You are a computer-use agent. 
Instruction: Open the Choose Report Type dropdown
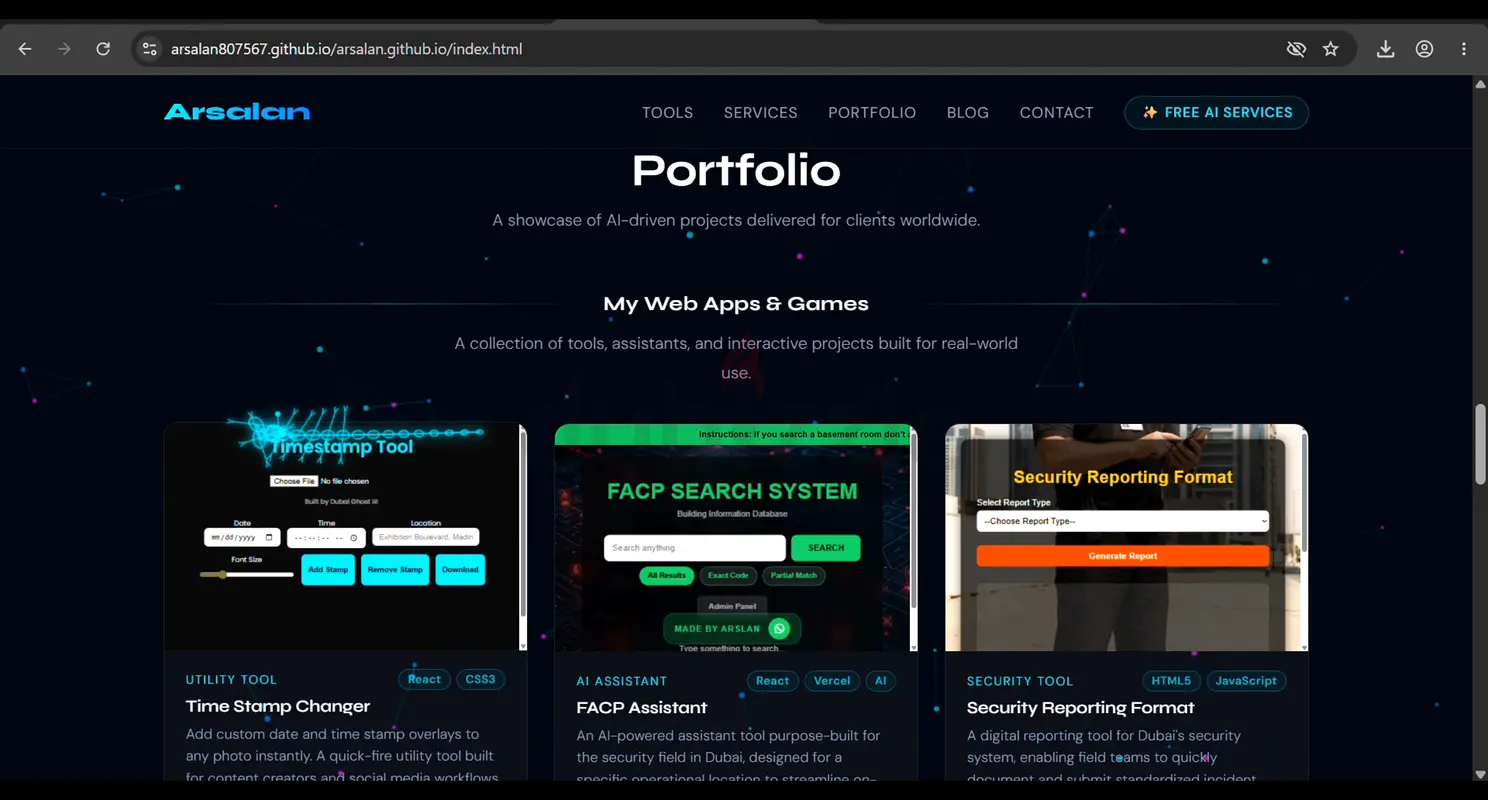(x=1123, y=521)
